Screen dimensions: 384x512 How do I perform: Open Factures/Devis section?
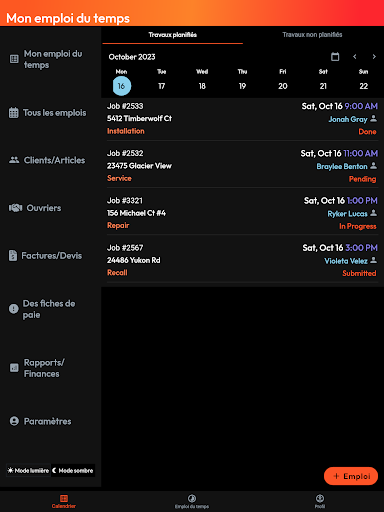pos(46,256)
